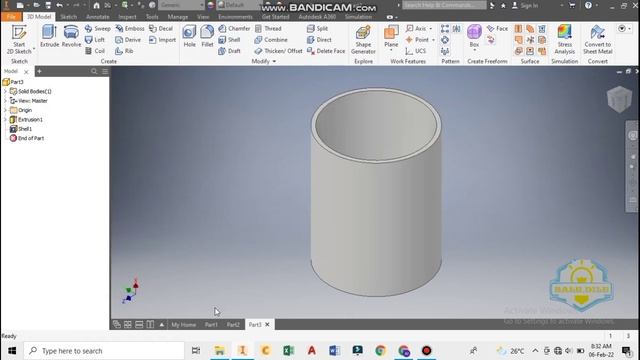640x360 pixels.
Task: Expand the View: Master node
Action: (x=5, y=101)
